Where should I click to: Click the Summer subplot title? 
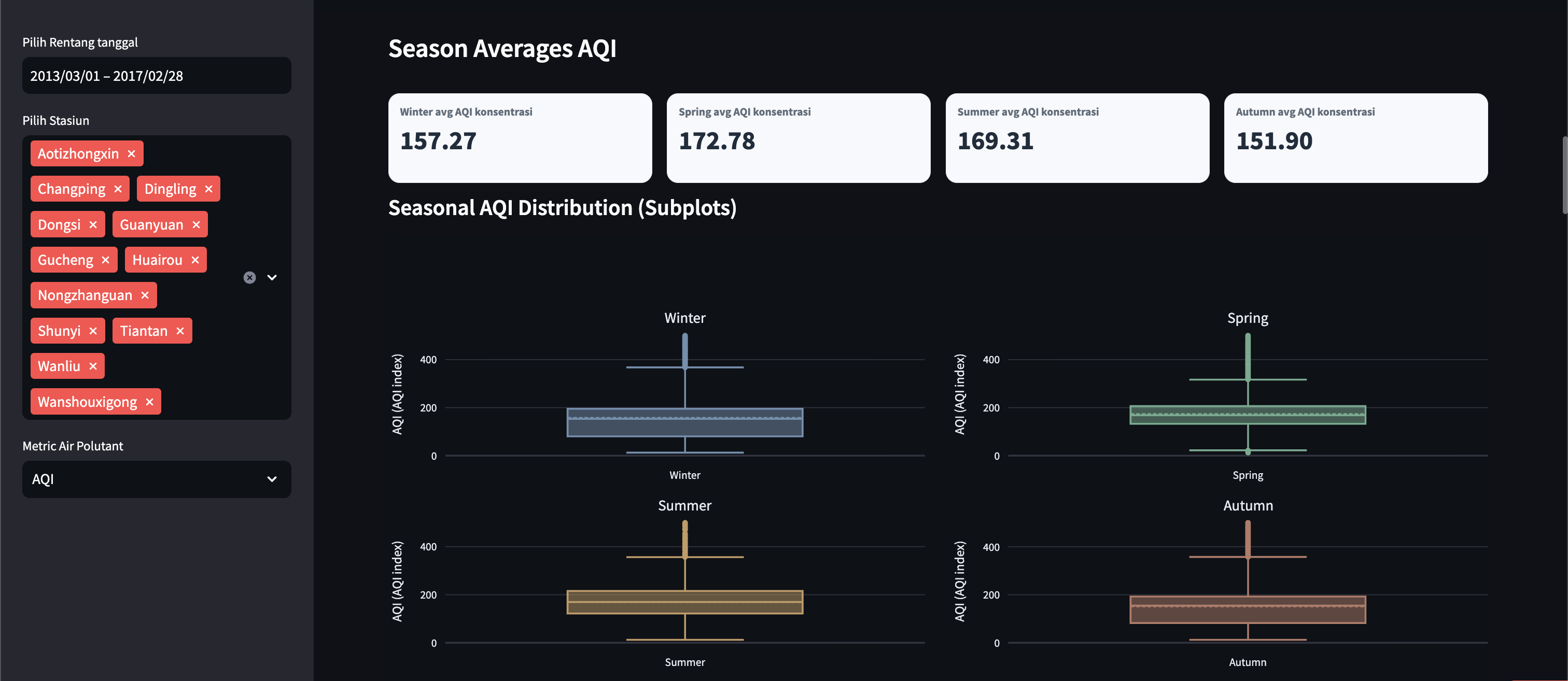tap(685, 506)
